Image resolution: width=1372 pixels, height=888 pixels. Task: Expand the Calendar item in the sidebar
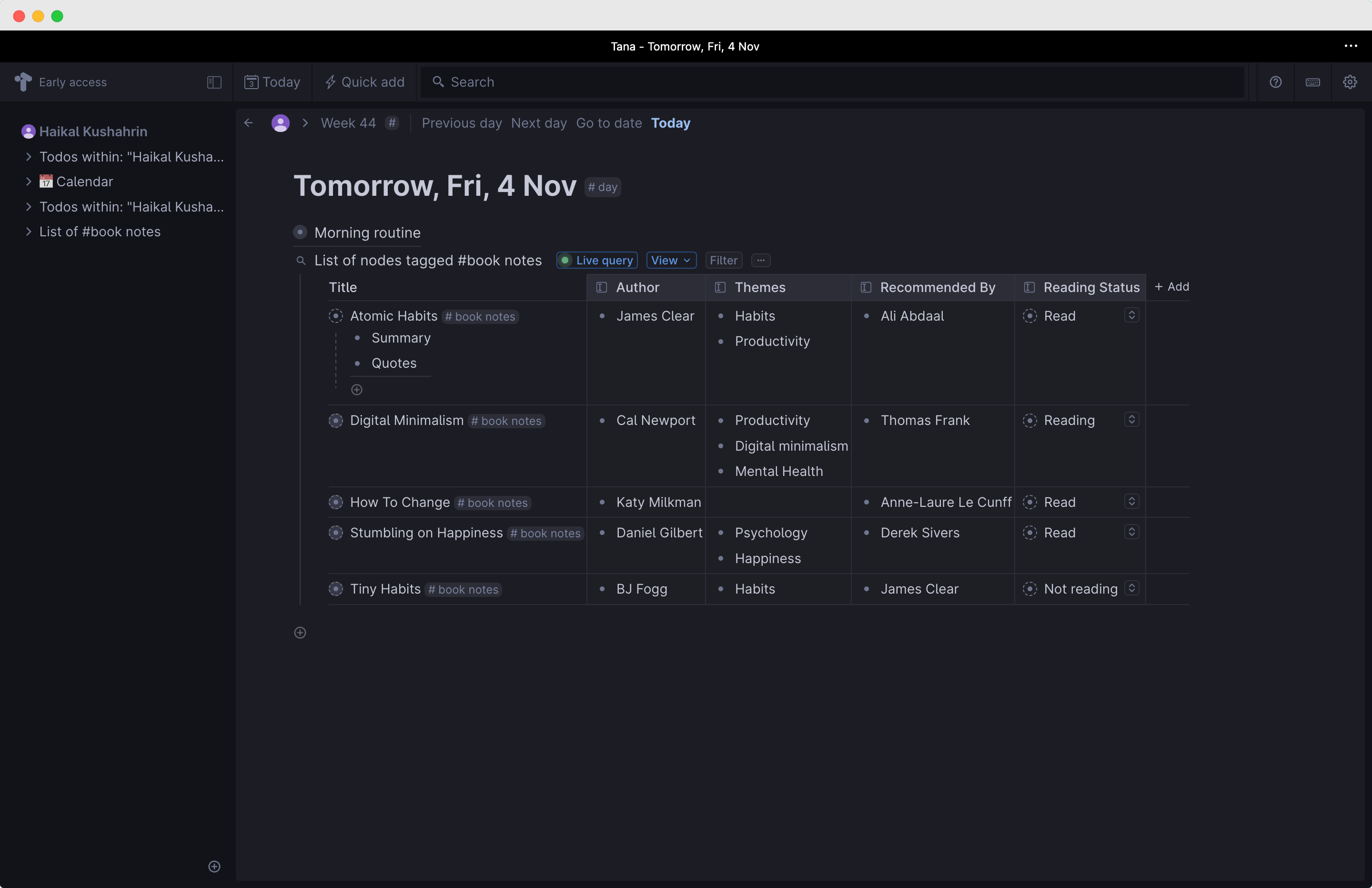click(x=29, y=181)
